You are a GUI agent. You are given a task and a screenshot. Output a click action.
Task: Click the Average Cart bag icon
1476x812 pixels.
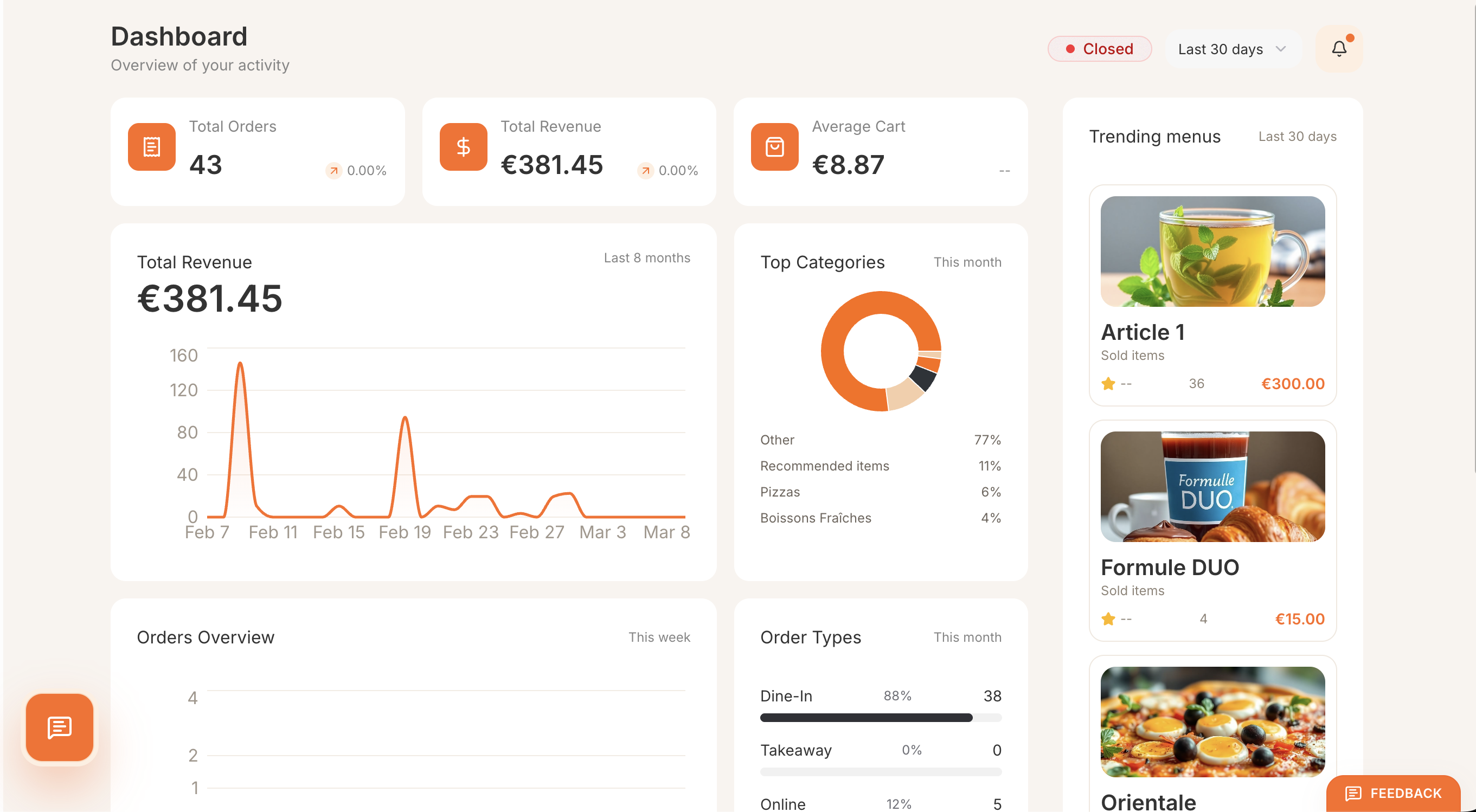click(x=775, y=147)
